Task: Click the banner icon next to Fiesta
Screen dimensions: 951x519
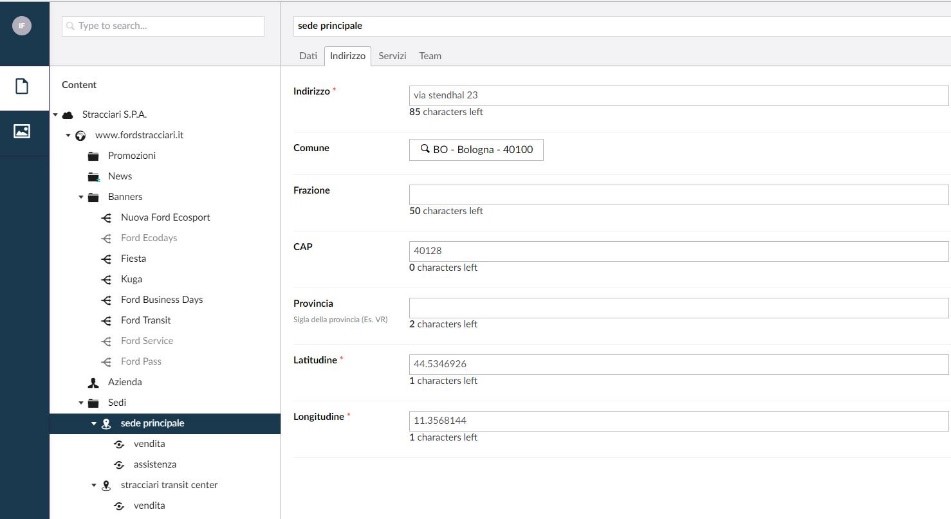Action: [106, 259]
